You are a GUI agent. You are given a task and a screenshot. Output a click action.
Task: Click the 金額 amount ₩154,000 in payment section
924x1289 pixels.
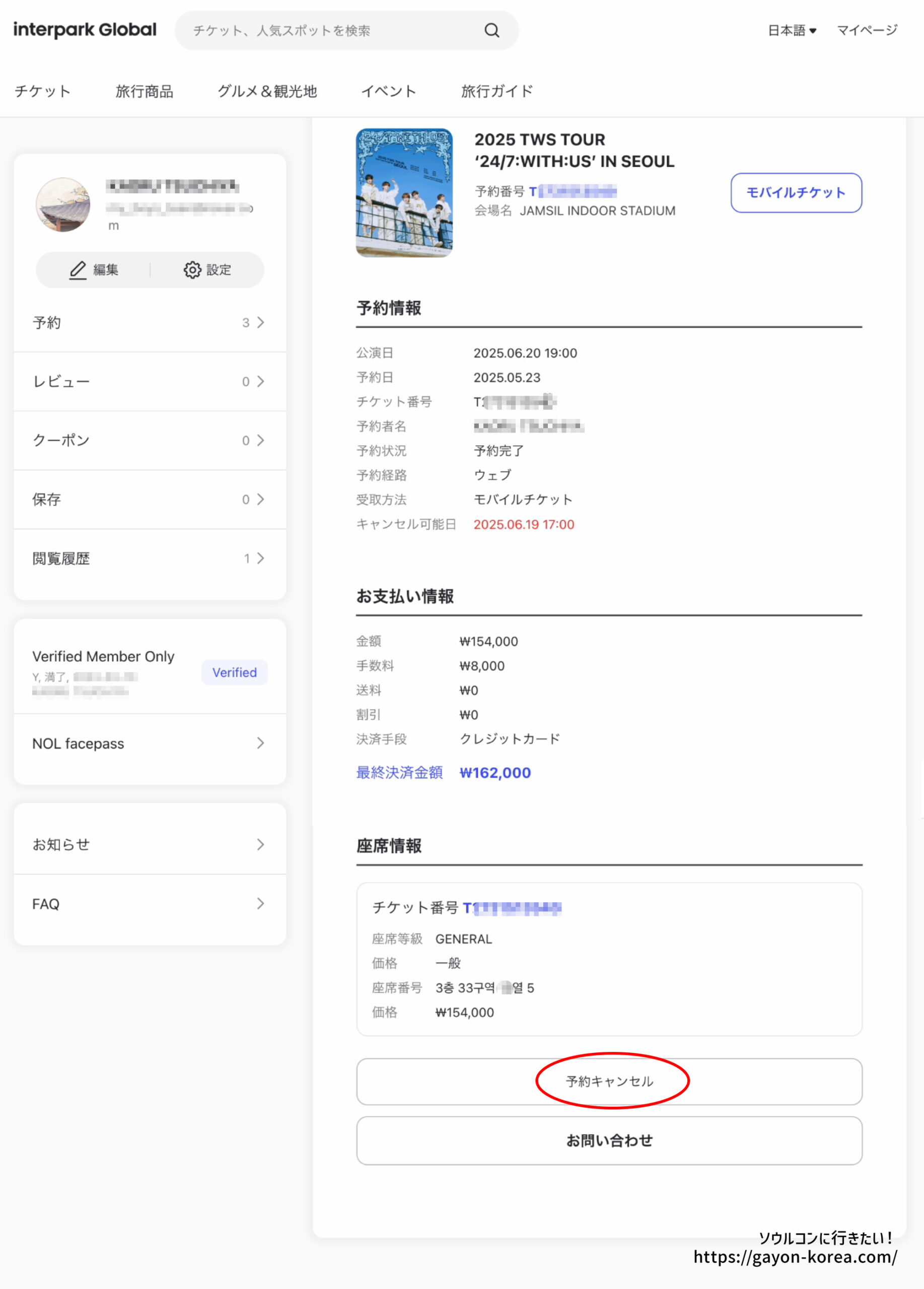(x=489, y=641)
